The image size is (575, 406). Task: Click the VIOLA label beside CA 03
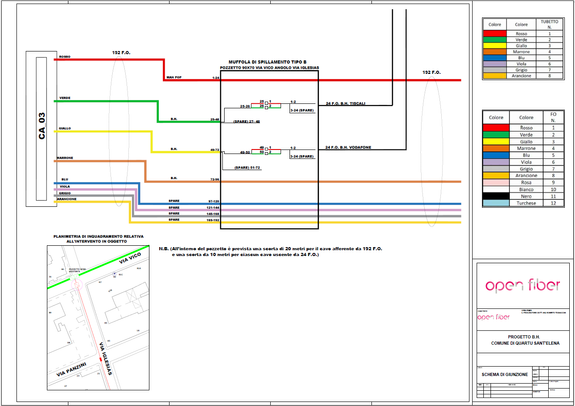point(65,186)
